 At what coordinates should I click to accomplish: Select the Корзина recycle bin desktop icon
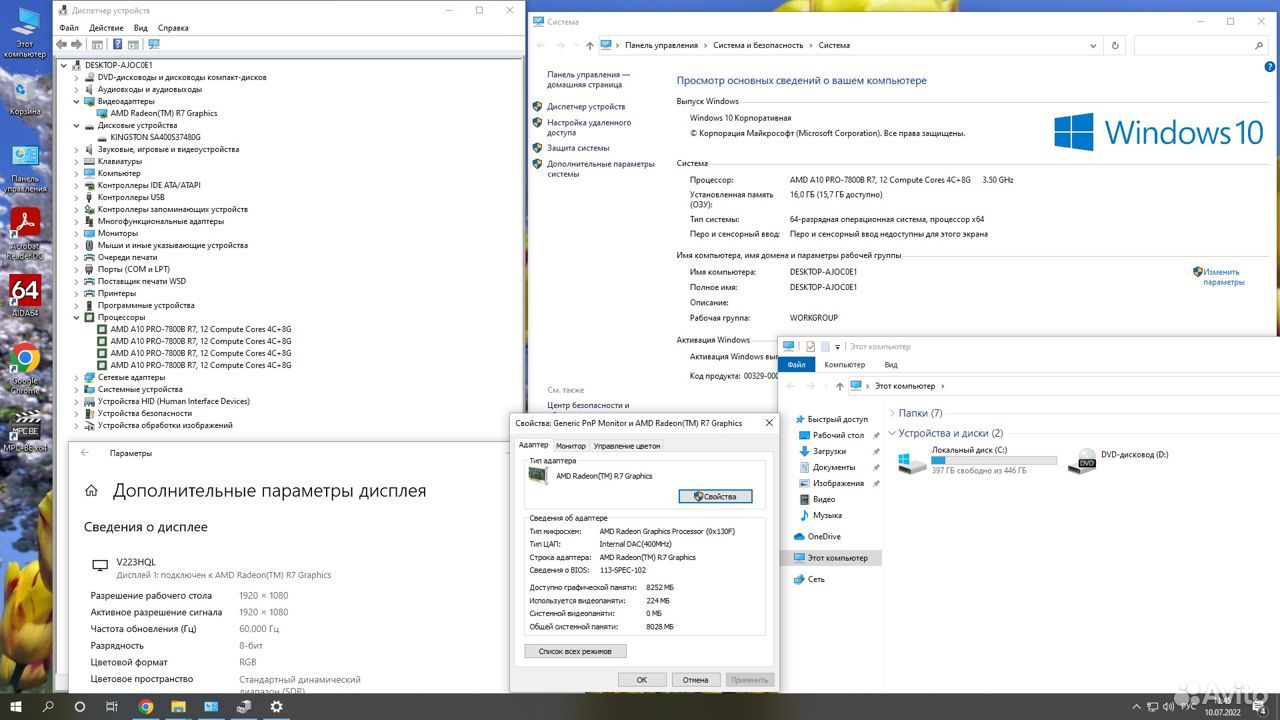point(25,95)
